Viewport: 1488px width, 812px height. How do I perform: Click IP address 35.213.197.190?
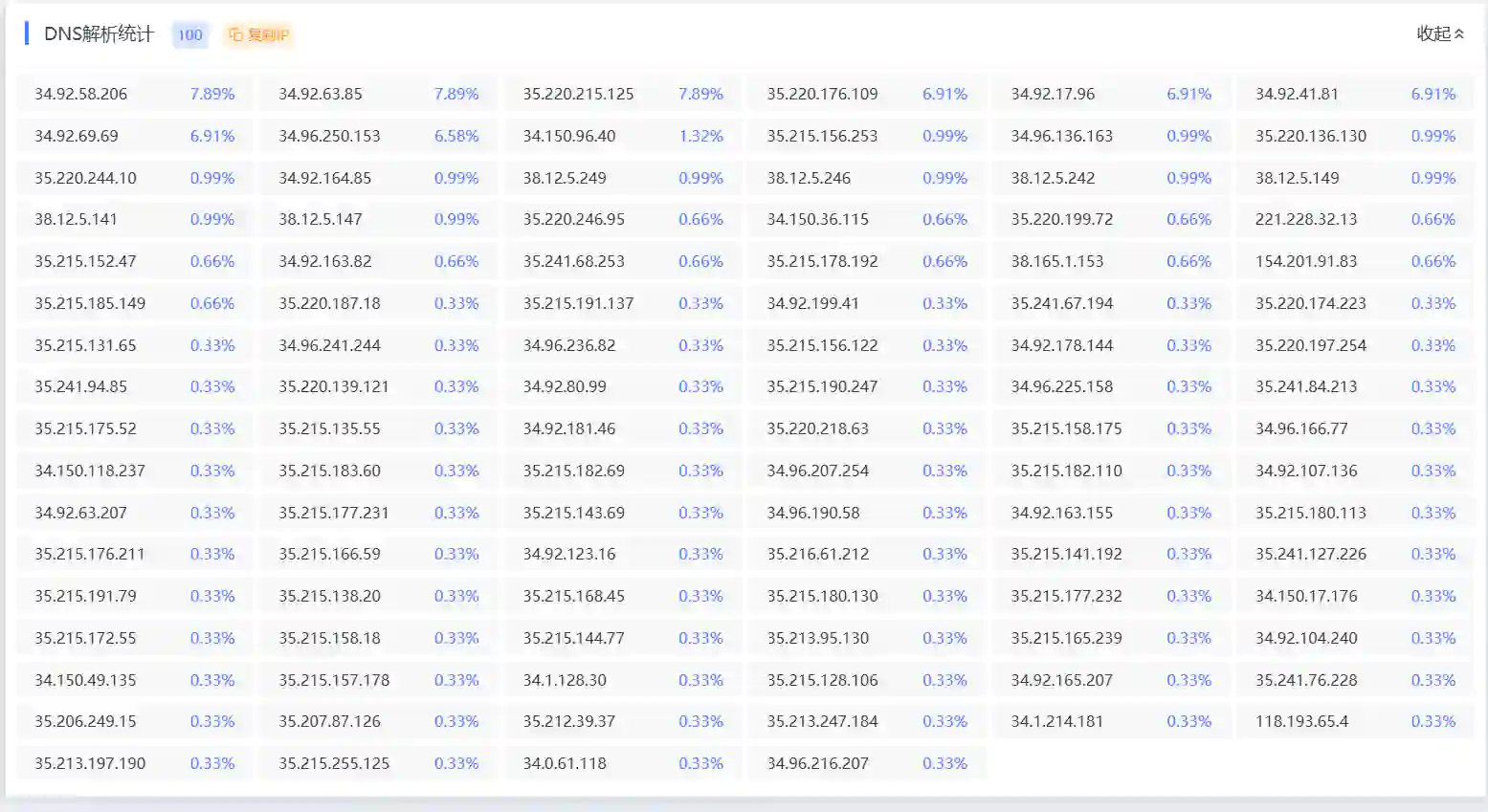(90, 763)
